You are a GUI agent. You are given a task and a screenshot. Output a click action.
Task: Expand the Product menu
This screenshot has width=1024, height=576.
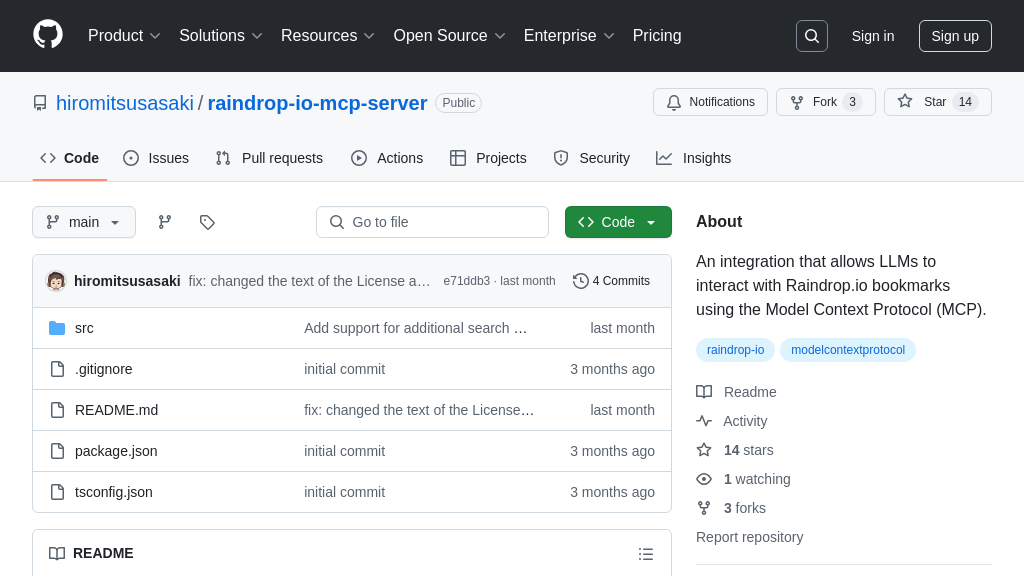[x=124, y=36]
